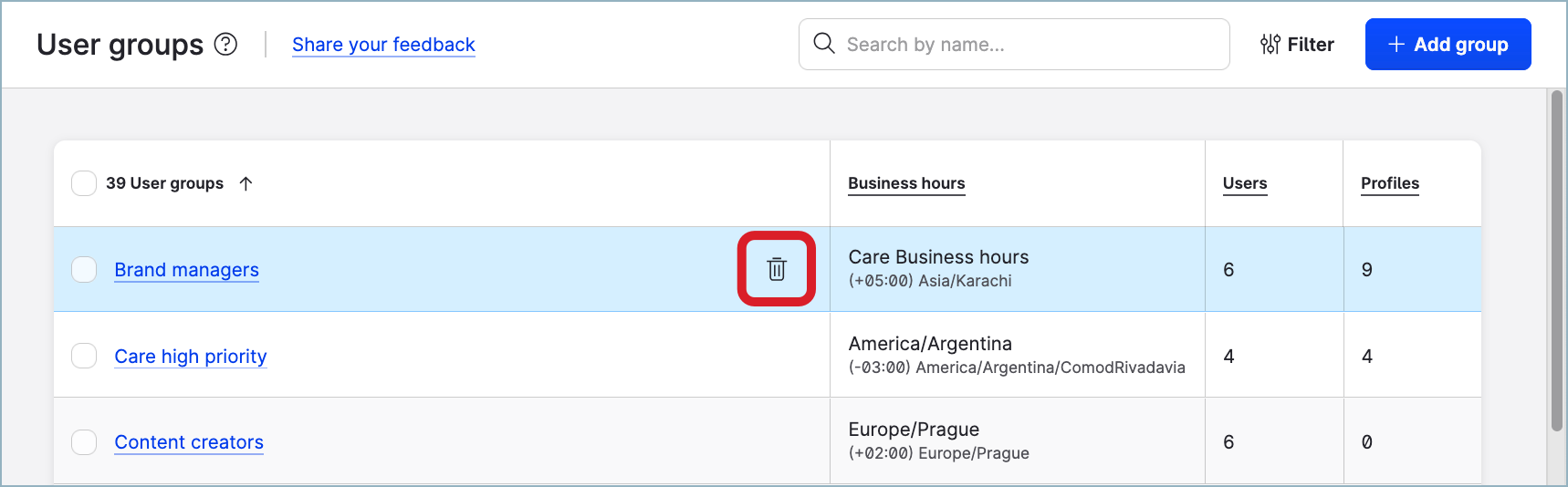Open the Content creators group link
The image size is (1568, 487).
click(x=189, y=442)
